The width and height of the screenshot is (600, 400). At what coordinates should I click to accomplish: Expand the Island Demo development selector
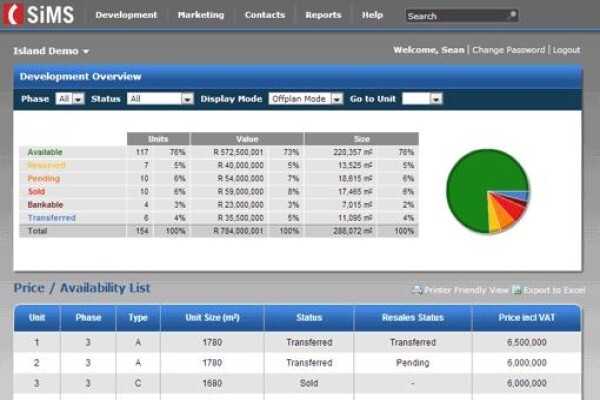click(x=51, y=51)
